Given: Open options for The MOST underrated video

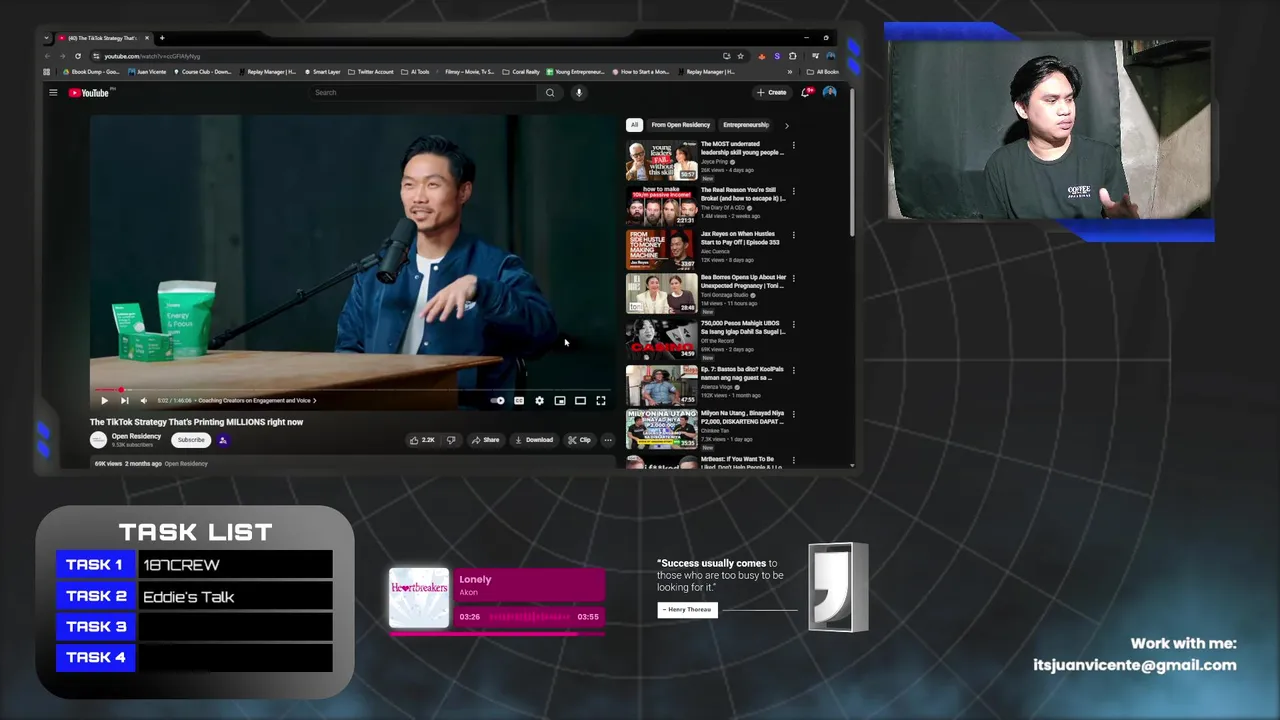Looking at the screenshot, I should pos(794,146).
